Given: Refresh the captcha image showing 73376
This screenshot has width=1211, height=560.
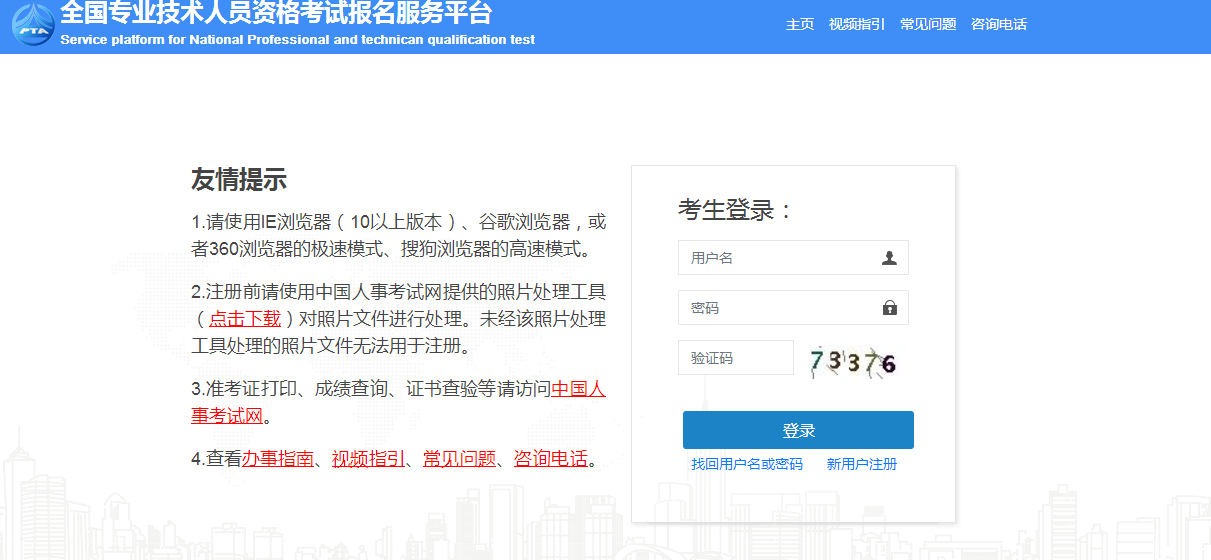Looking at the screenshot, I should tap(852, 361).
